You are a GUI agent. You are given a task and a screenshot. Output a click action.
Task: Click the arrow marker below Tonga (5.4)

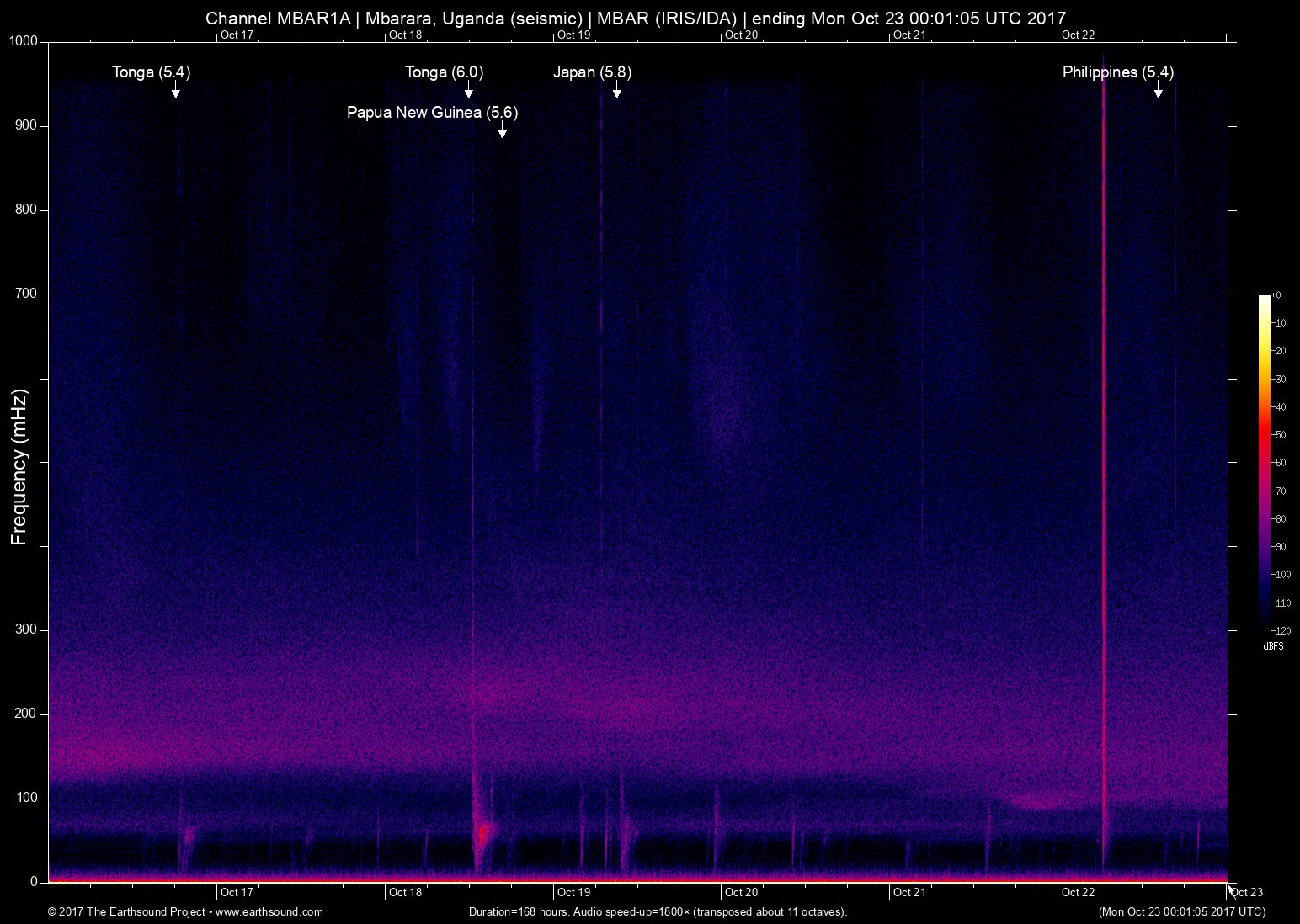(175, 91)
